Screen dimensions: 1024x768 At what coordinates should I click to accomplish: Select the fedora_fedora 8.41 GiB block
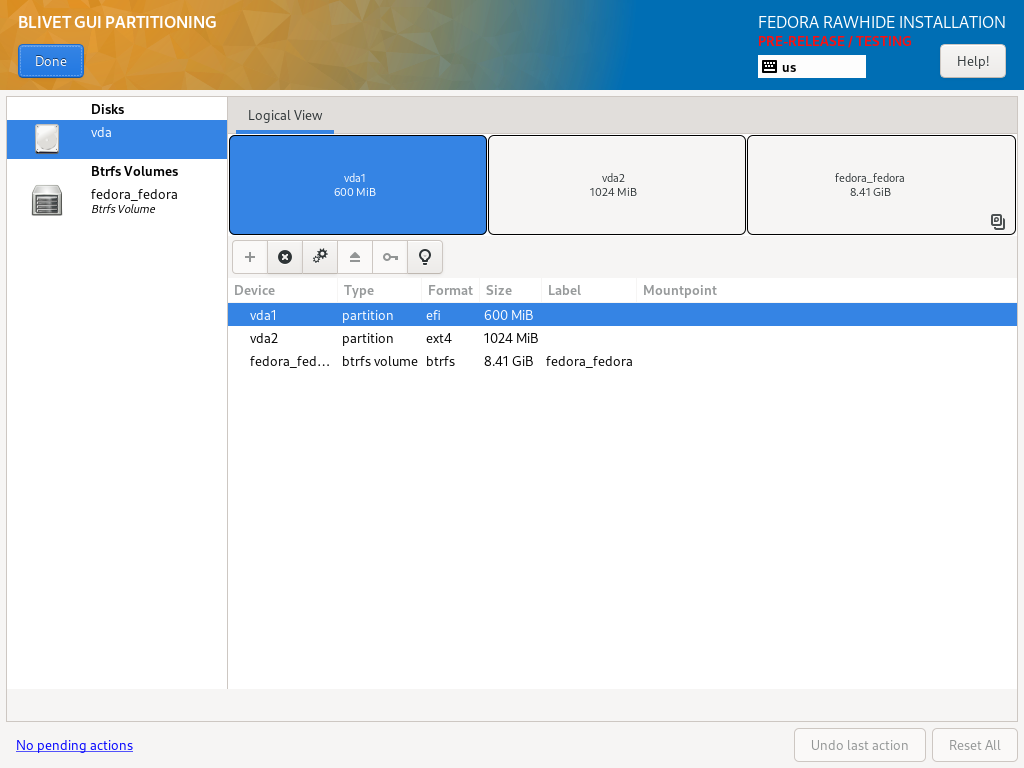(881, 185)
